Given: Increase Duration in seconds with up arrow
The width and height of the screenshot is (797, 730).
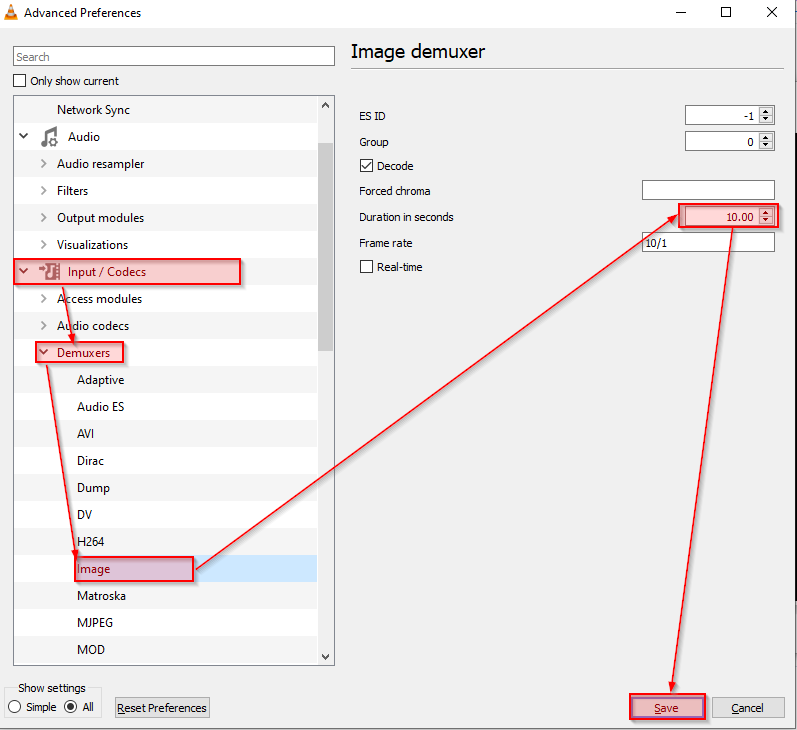Looking at the screenshot, I should coord(766,213).
